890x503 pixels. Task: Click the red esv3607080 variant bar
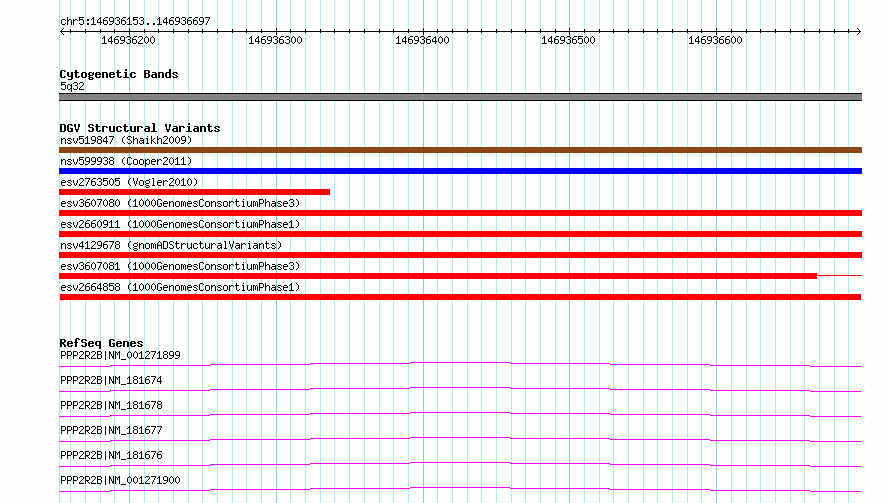[460, 213]
